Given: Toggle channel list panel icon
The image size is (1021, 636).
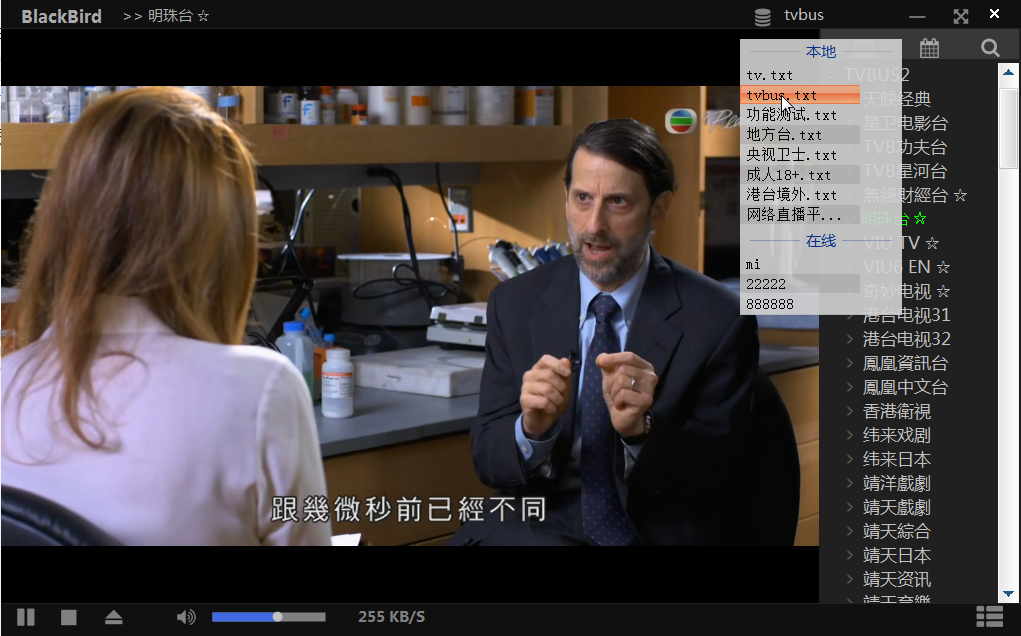Looking at the screenshot, I should pyautogui.click(x=989, y=616).
